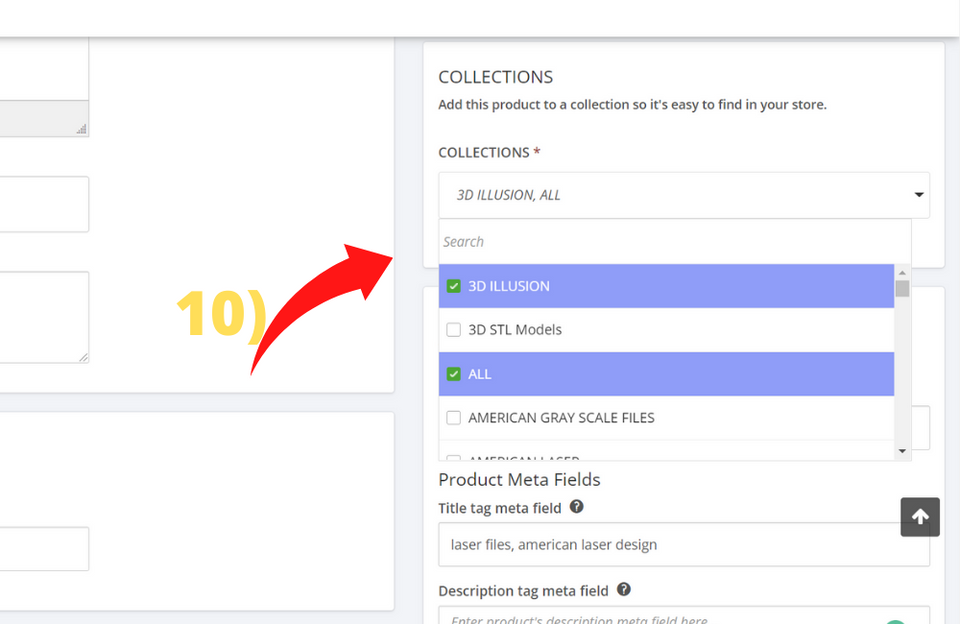Focus the Description tag meta field input
This screenshot has width=960, height=624.
(684, 615)
